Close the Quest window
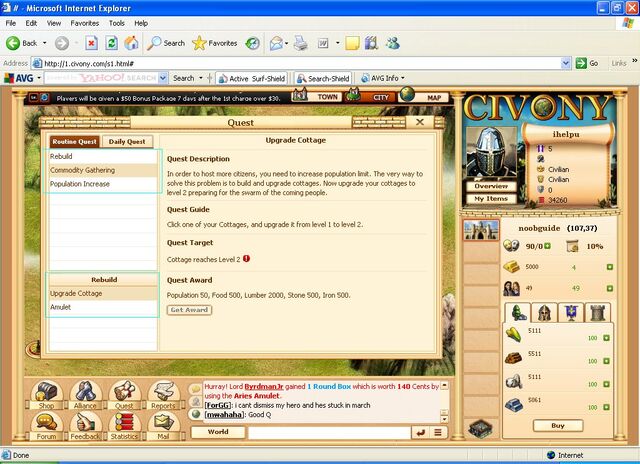640x464 pixels. pyautogui.click(x=420, y=122)
